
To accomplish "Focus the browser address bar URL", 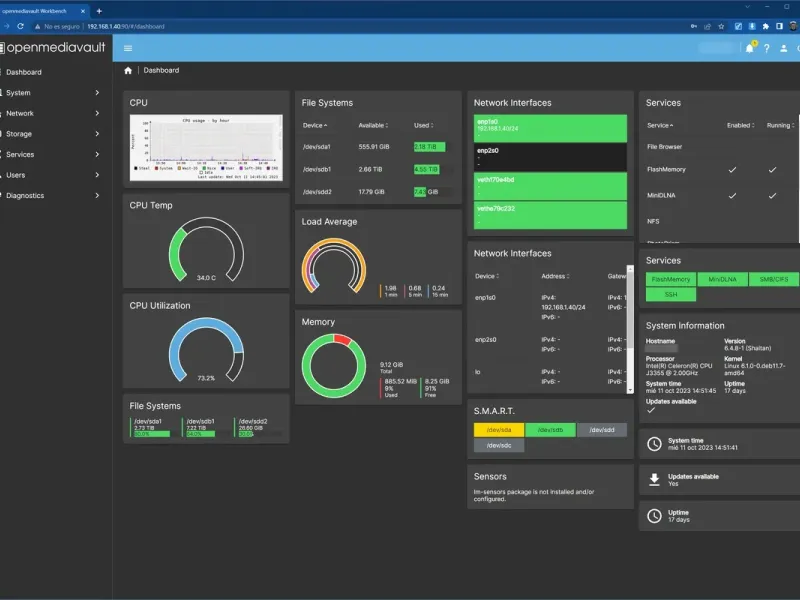I will coord(126,26).
